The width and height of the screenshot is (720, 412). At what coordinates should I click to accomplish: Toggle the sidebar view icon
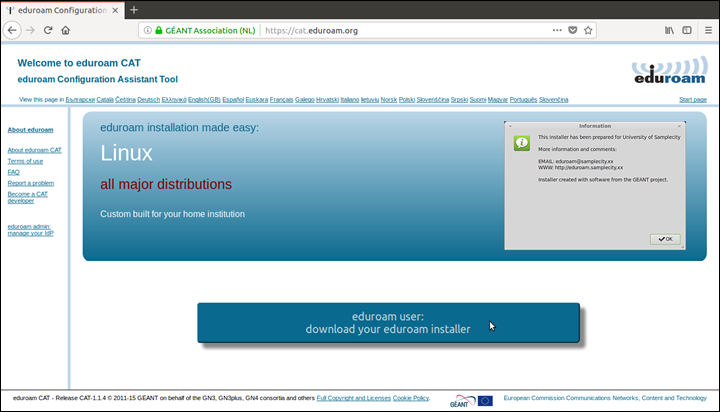tap(687, 30)
